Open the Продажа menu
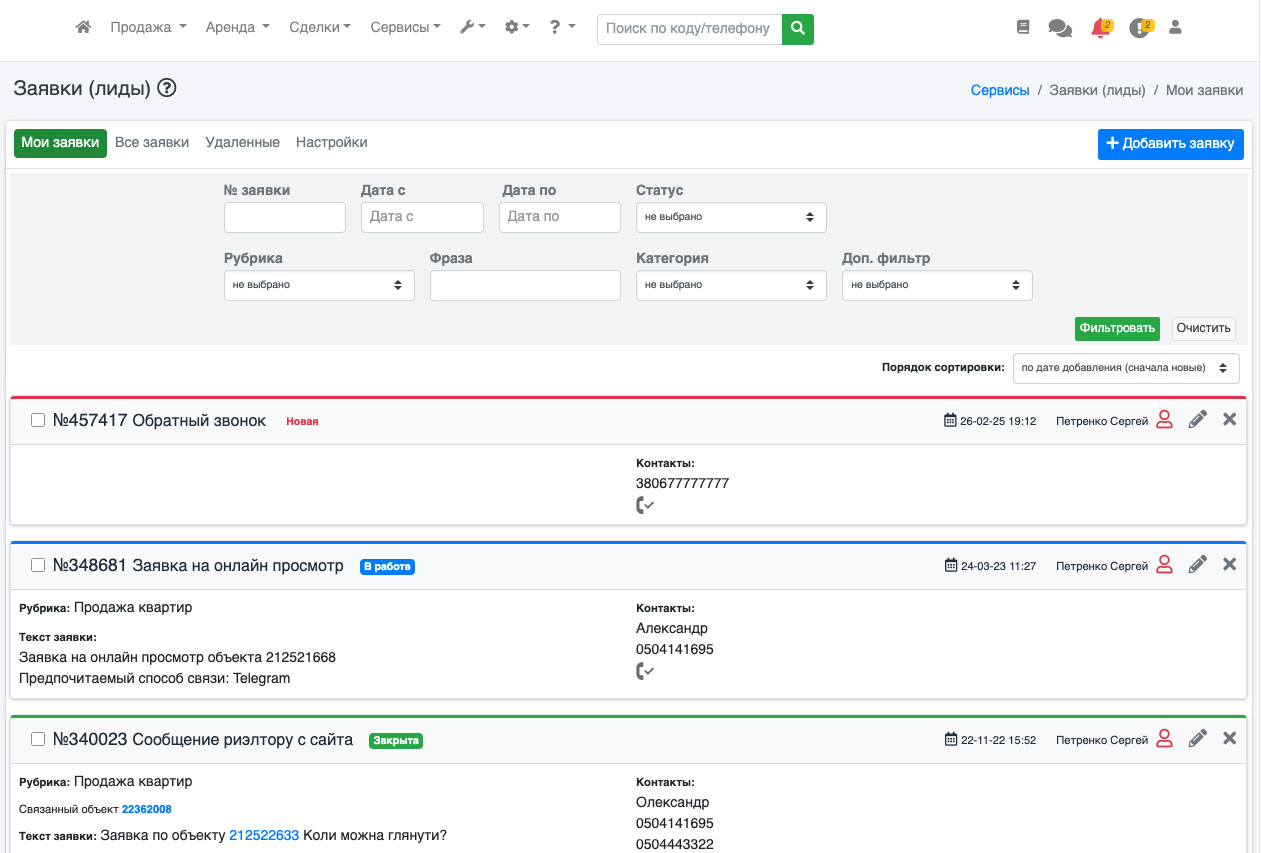Image resolution: width=1261 pixels, height=853 pixels. pos(148,28)
